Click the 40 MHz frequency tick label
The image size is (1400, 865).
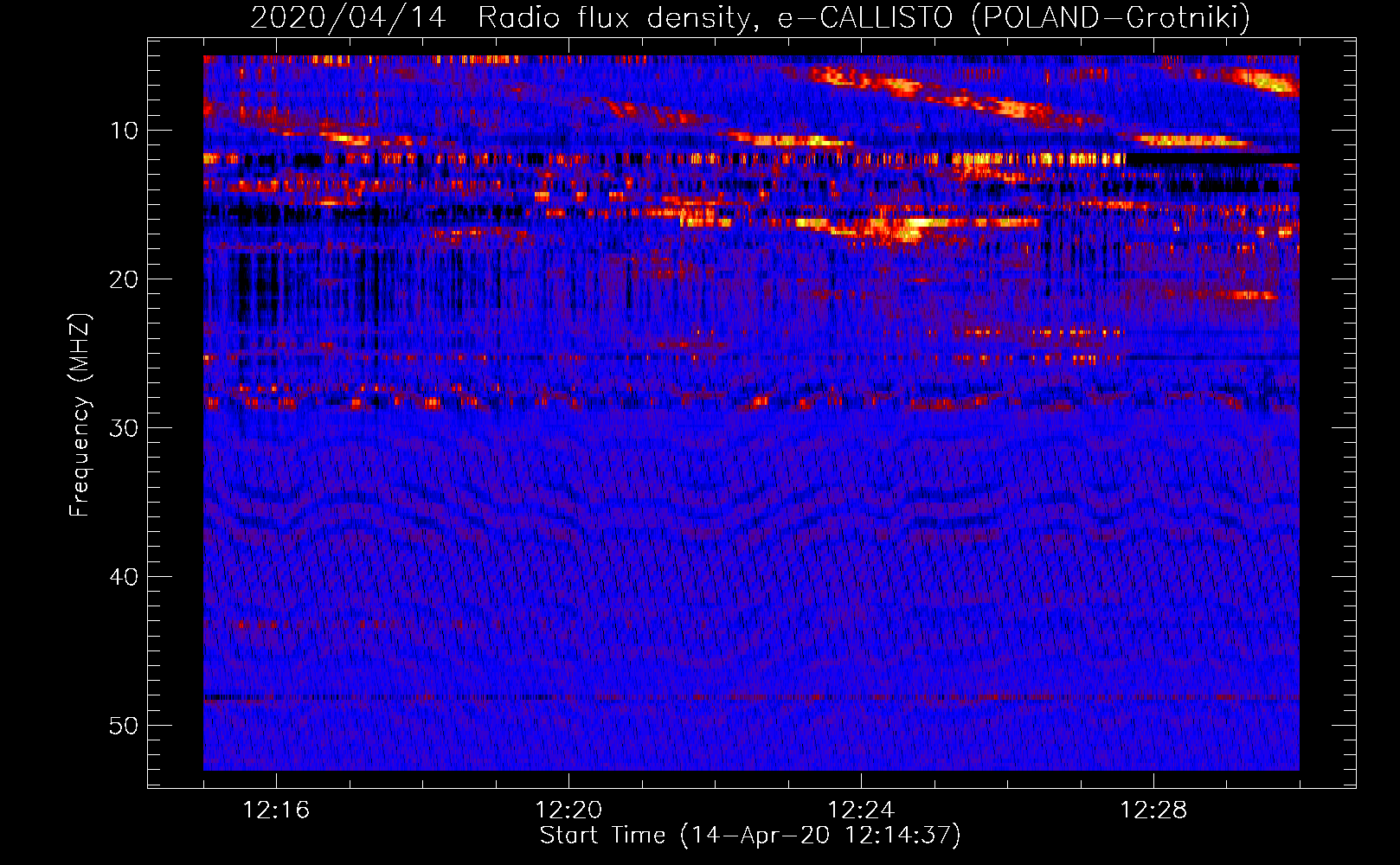pyautogui.click(x=124, y=577)
